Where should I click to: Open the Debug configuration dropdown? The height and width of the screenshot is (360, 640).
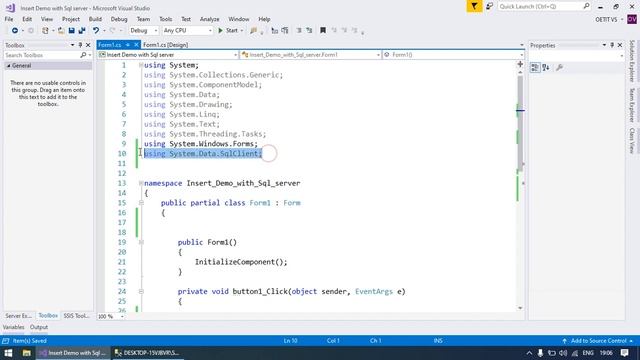(x=143, y=31)
